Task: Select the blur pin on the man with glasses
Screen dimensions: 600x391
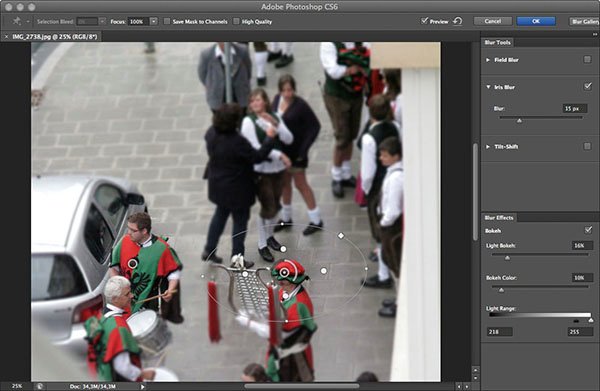Action: click(132, 263)
